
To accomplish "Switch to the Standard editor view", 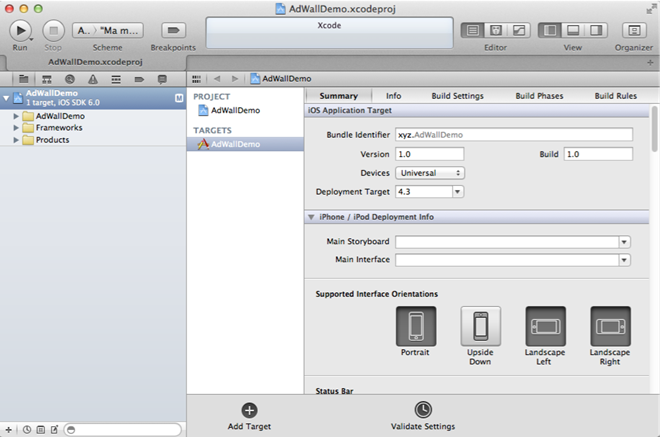I will pos(473,30).
